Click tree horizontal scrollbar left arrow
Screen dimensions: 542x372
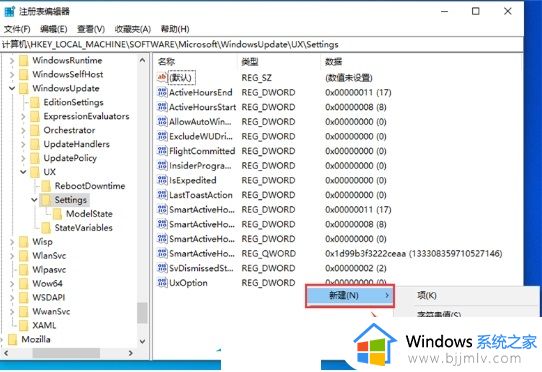tap(6, 353)
